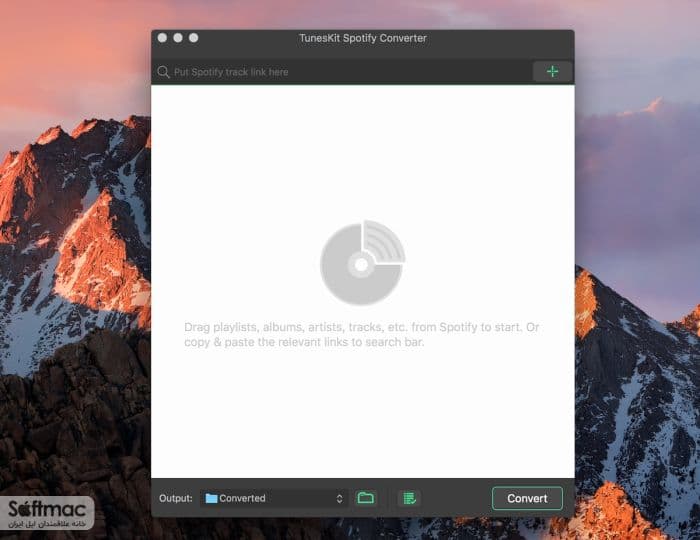Expand the Converted output dropdown
The width and height of the screenshot is (700, 540).
tap(275, 498)
